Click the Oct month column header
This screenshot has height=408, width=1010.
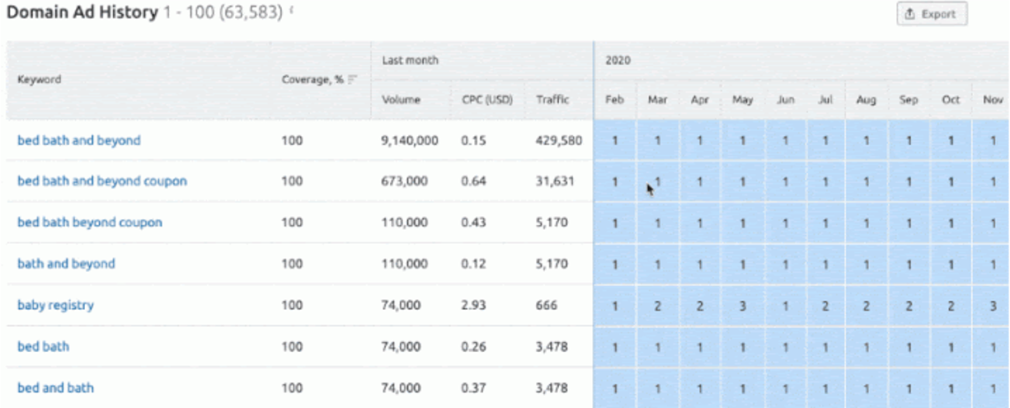point(951,100)
